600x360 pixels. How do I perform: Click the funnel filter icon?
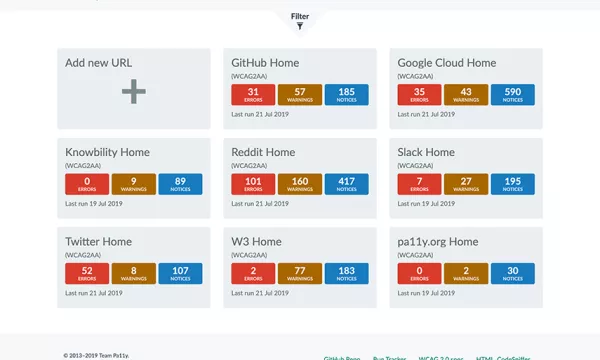(x=300, y=26)
